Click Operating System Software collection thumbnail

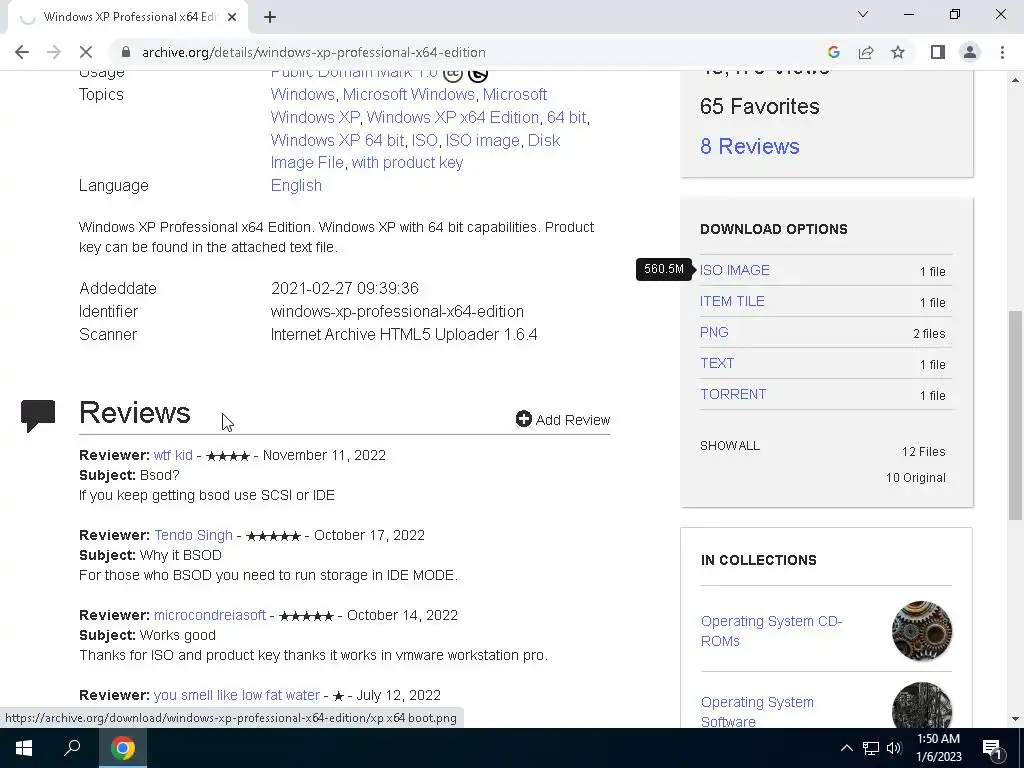(921, 705)
